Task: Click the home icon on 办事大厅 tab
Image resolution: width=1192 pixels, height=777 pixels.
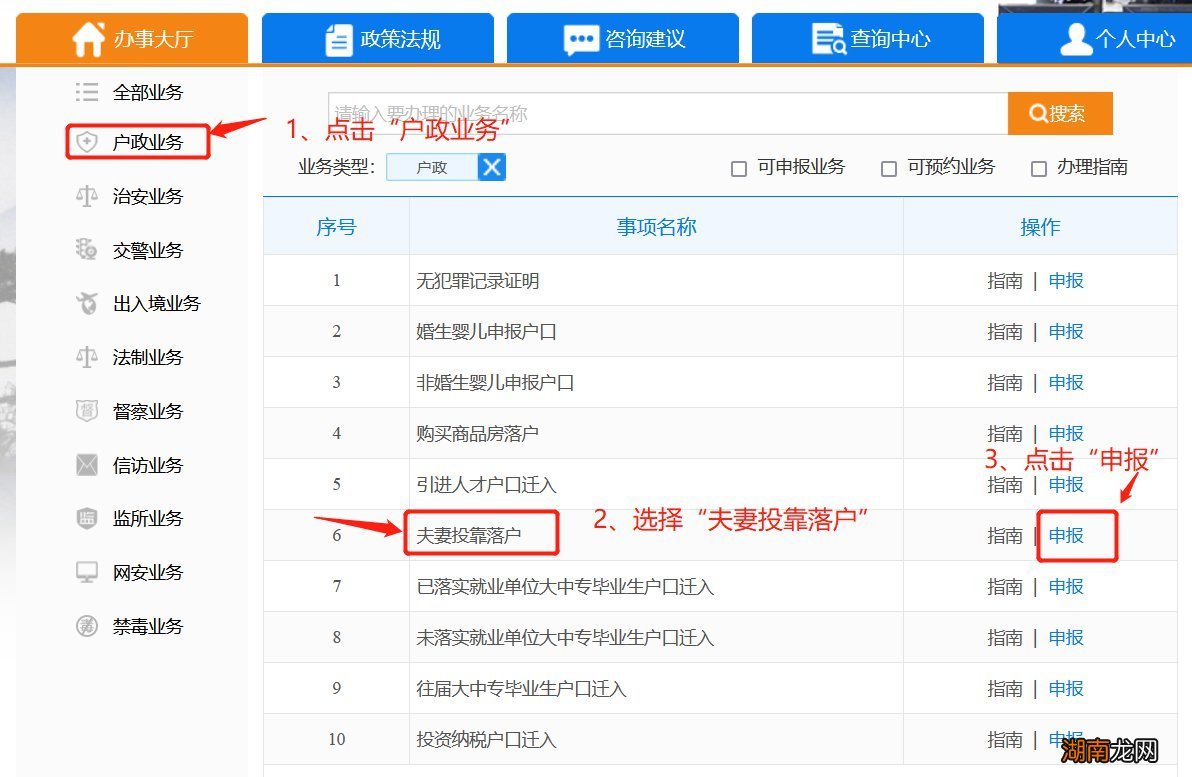Action: tap(90, 37)
